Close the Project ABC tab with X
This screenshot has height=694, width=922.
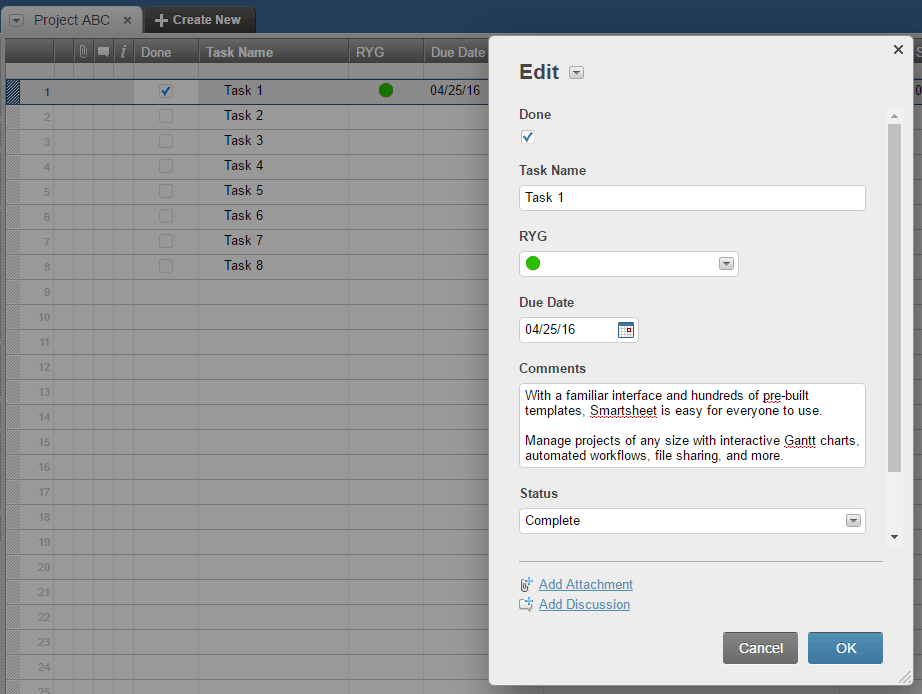point(127,20)
